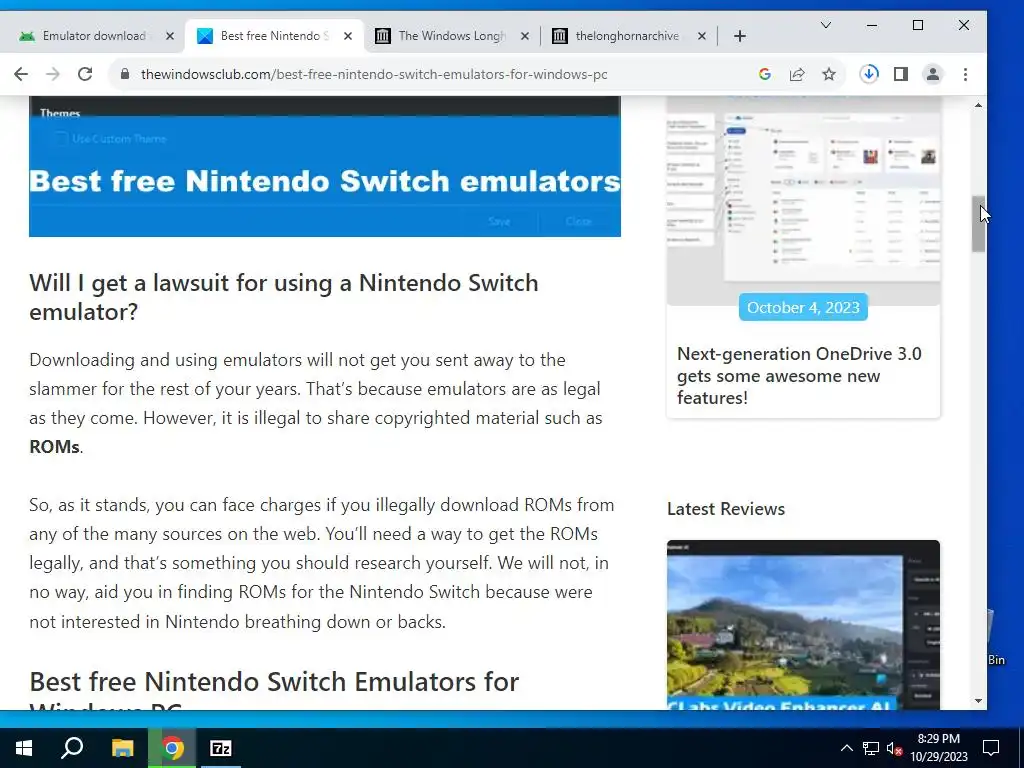Open the network tray icon
Image resolution: width=1024 pixels, height=768 pixels.
(871, 748)
